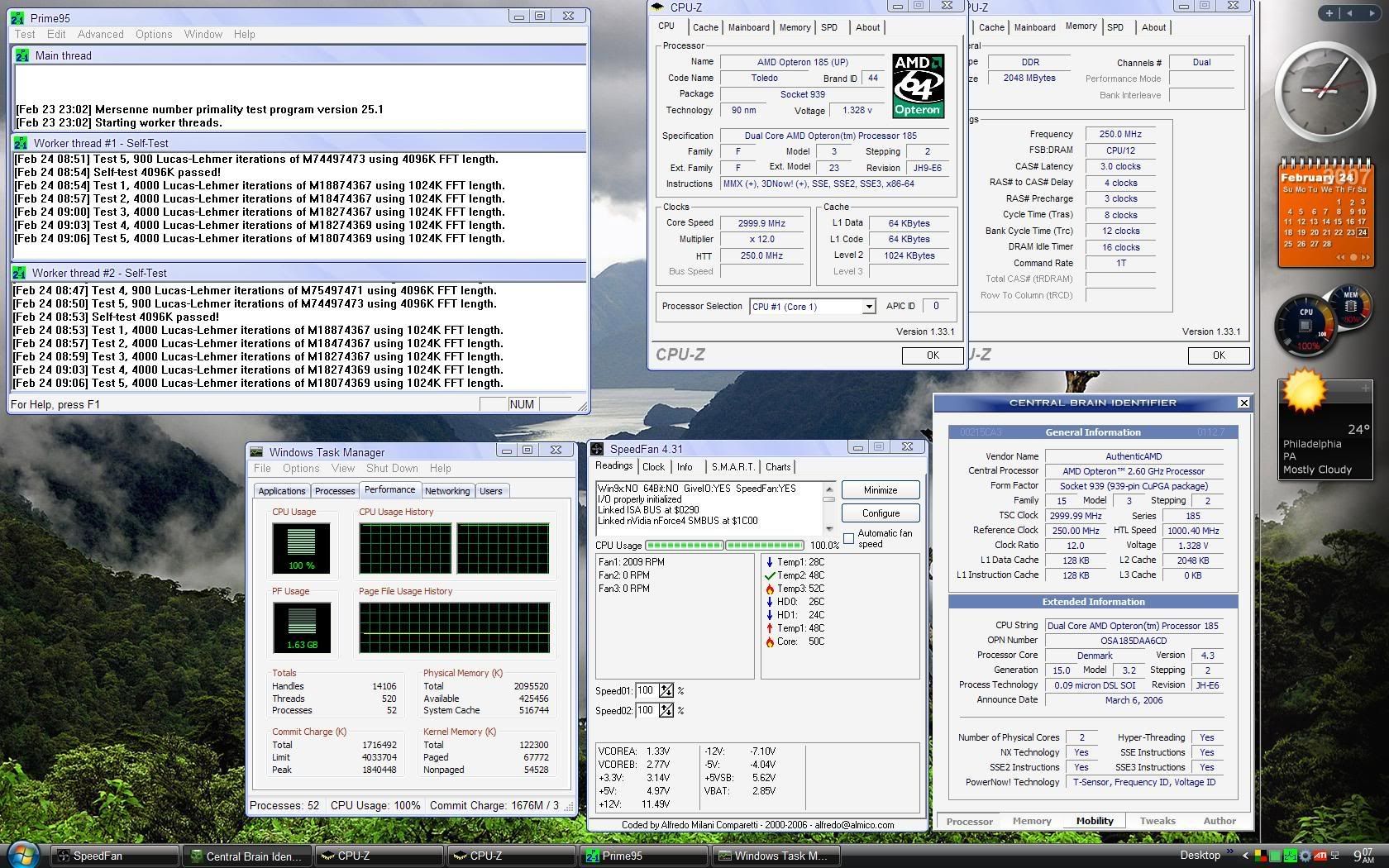Screen dimensions: 1389x868
Task: Open the Mainboard tab in front CPU-Z
Action: pos(749,27)
